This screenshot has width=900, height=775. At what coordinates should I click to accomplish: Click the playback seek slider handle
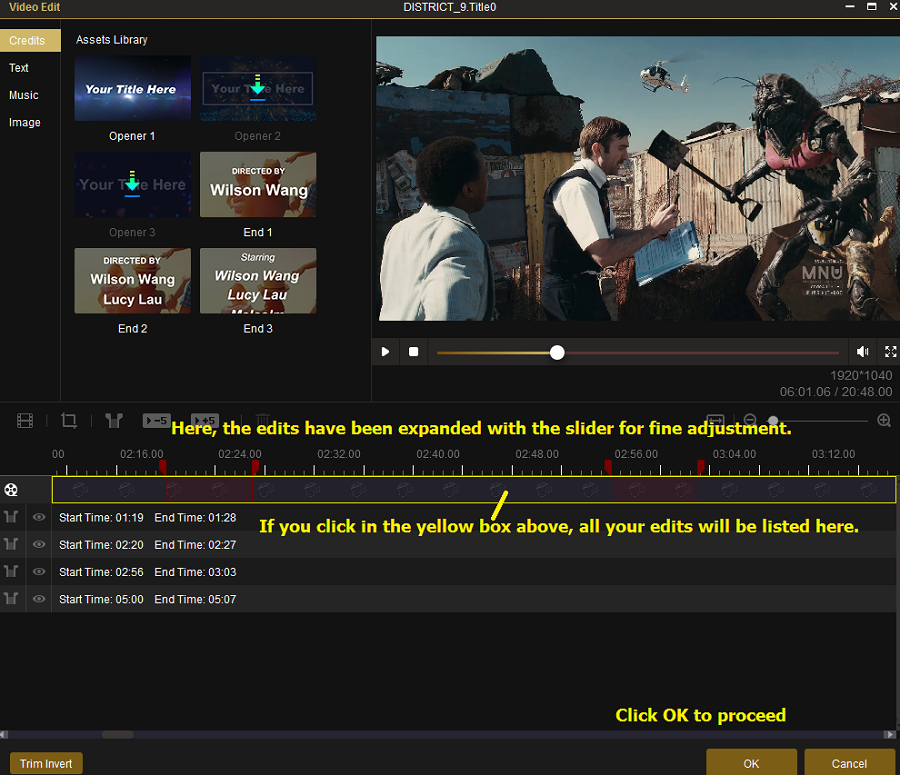coord(557,352)
